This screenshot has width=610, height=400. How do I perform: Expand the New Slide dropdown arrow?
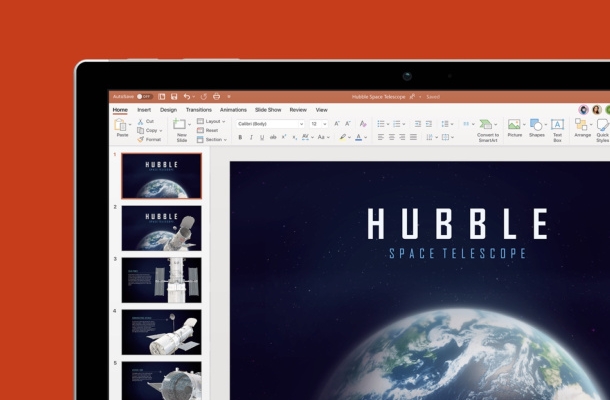pos(189,125)
